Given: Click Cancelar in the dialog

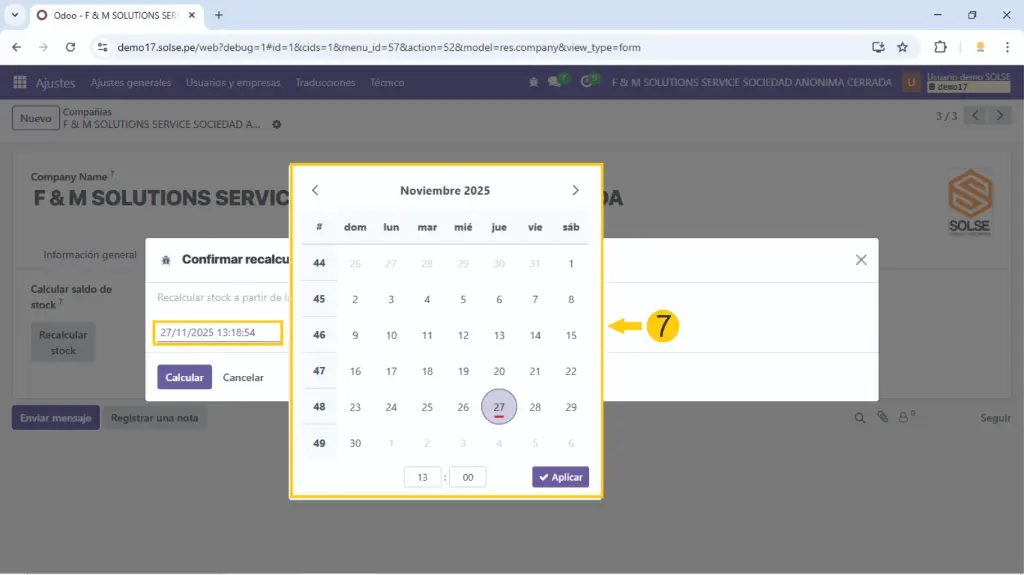Looking at the screenshot, I should tap(243, 377).
